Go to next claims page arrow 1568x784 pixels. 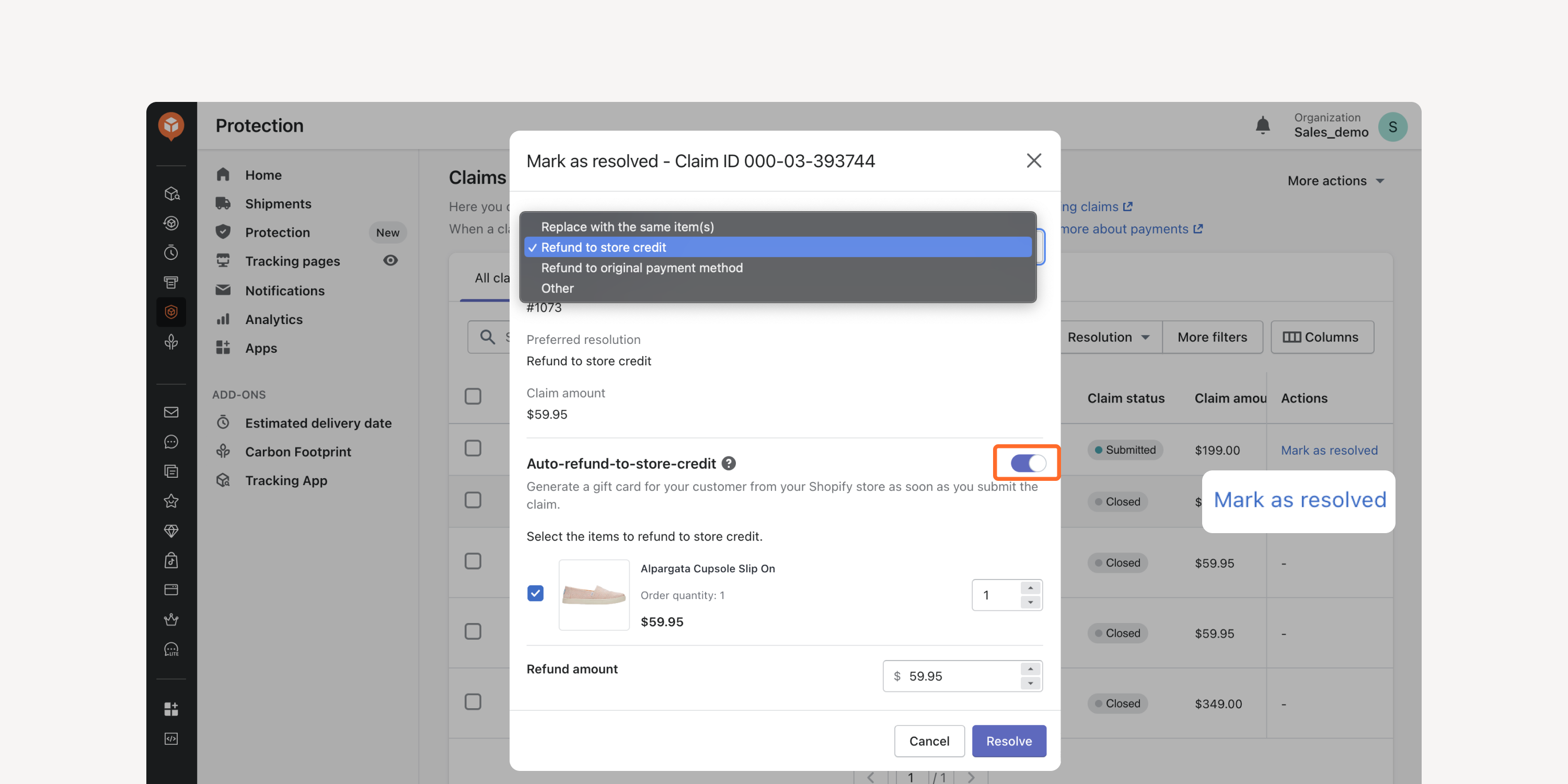coord(971,777)
